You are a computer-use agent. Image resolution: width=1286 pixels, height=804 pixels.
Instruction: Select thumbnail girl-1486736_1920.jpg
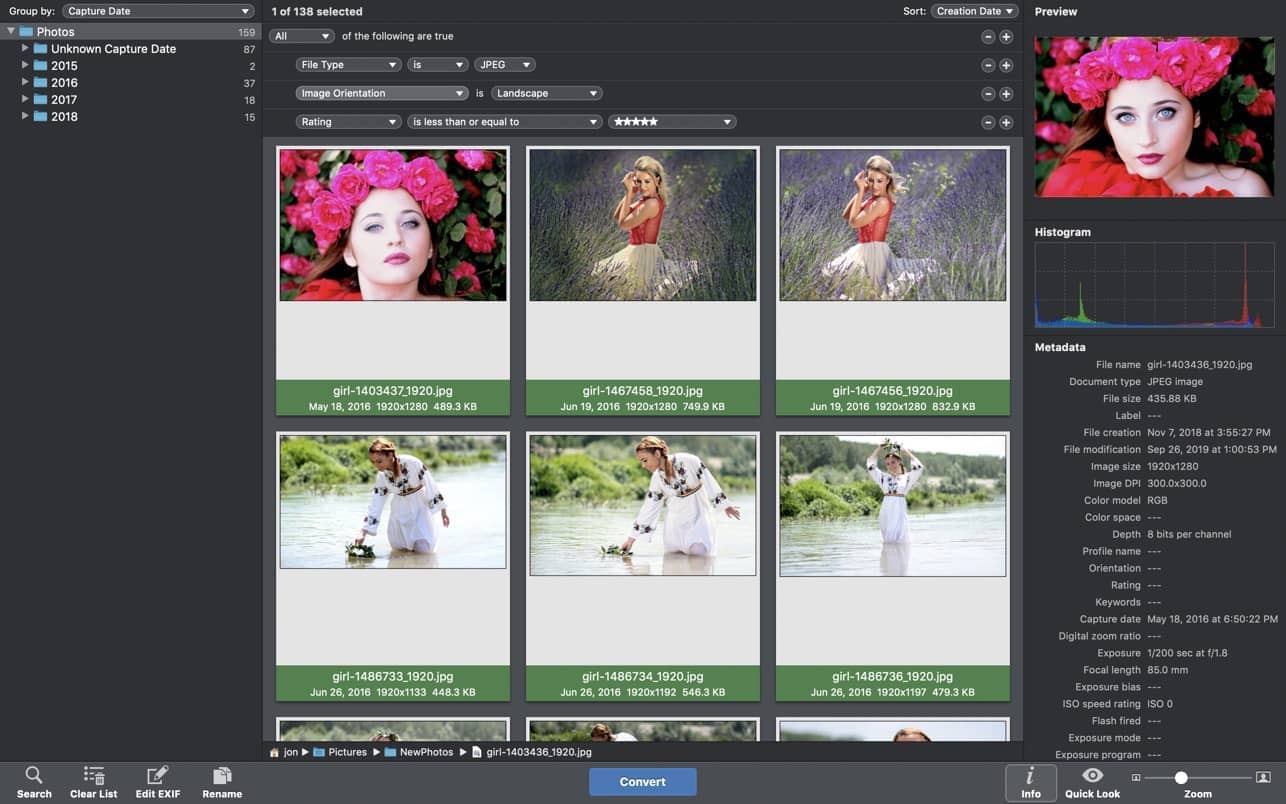[893, 566]
